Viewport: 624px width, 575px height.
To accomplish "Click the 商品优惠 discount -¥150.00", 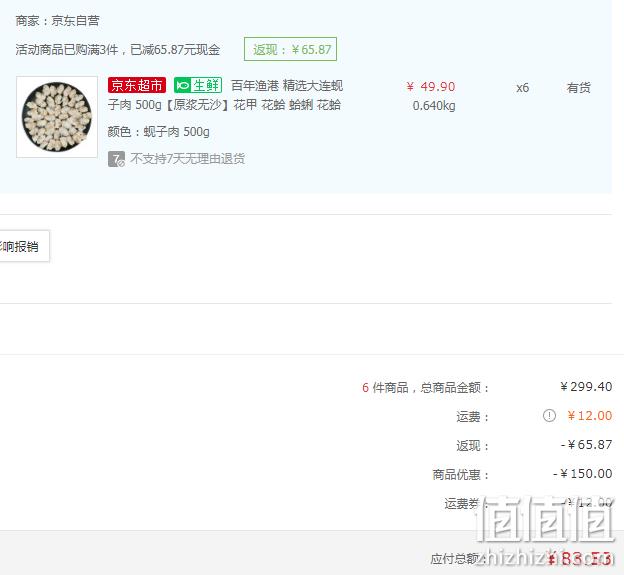I will (x=583, y=474).
